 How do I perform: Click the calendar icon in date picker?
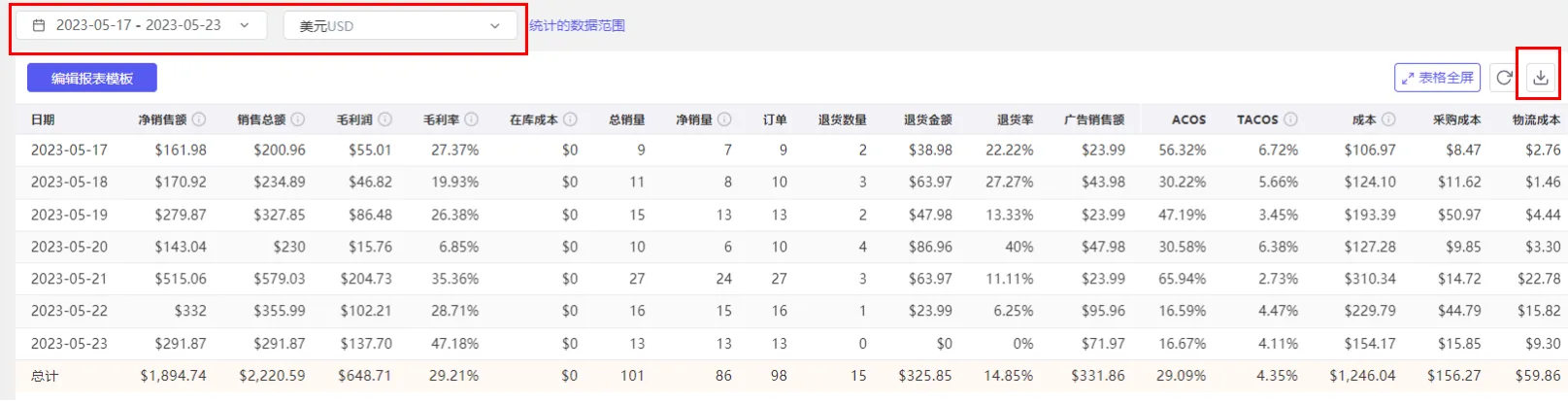tap(39, 25)
